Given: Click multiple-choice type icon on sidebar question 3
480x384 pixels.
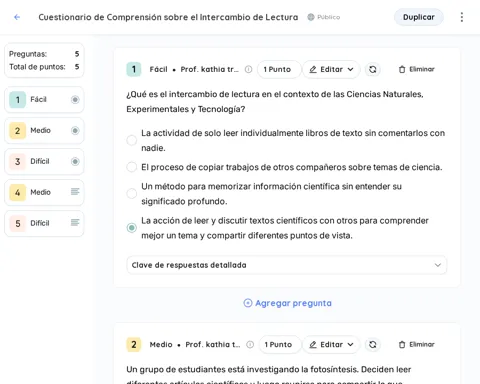Looking at the screenshot, I should click(75, 161).
